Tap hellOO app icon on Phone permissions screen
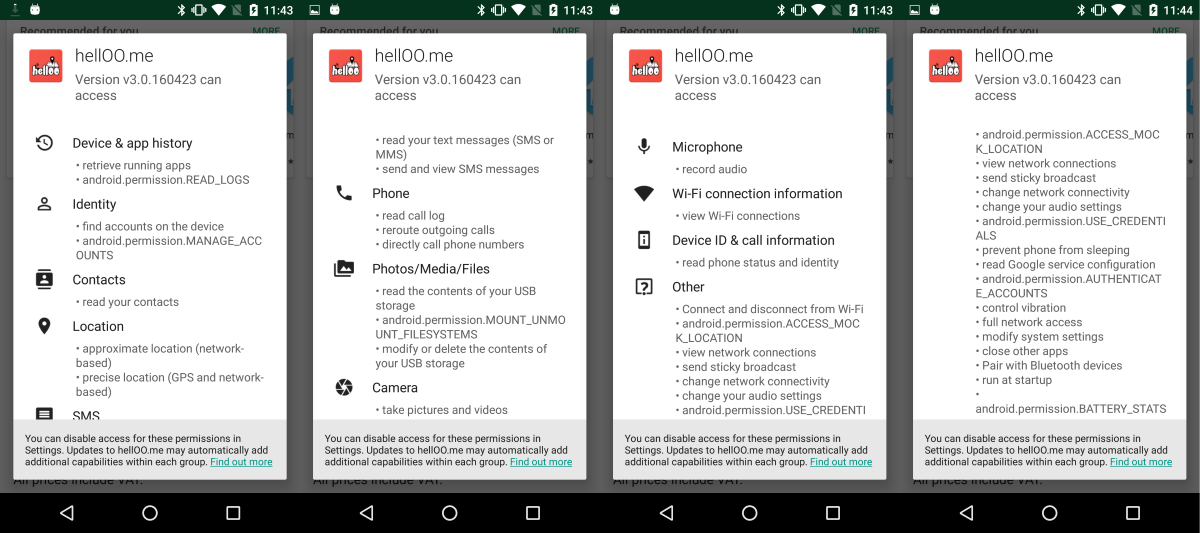This screenshot has width=1200, height=533. [346, 66]
